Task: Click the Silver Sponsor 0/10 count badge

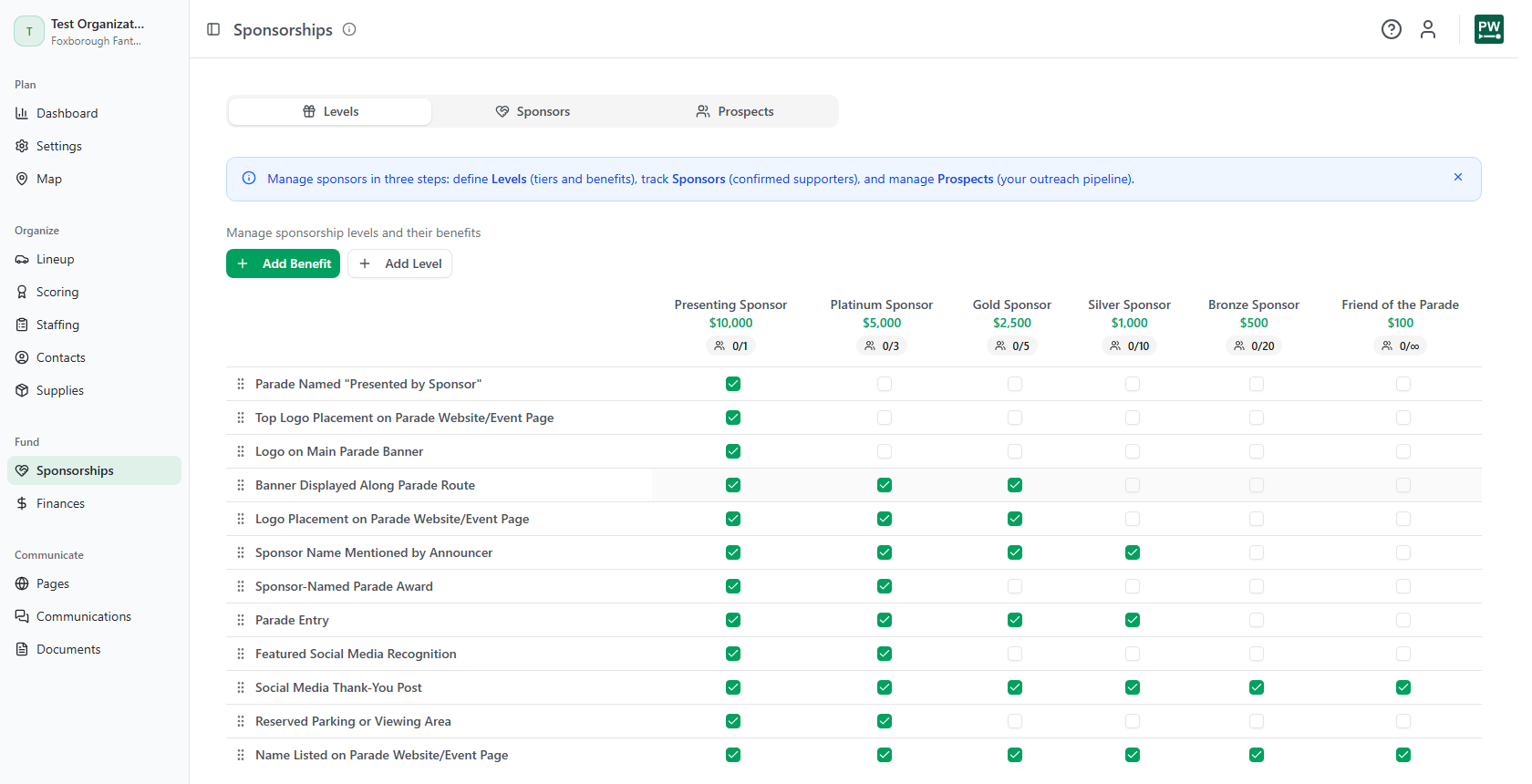Action: click(1129, 346)
